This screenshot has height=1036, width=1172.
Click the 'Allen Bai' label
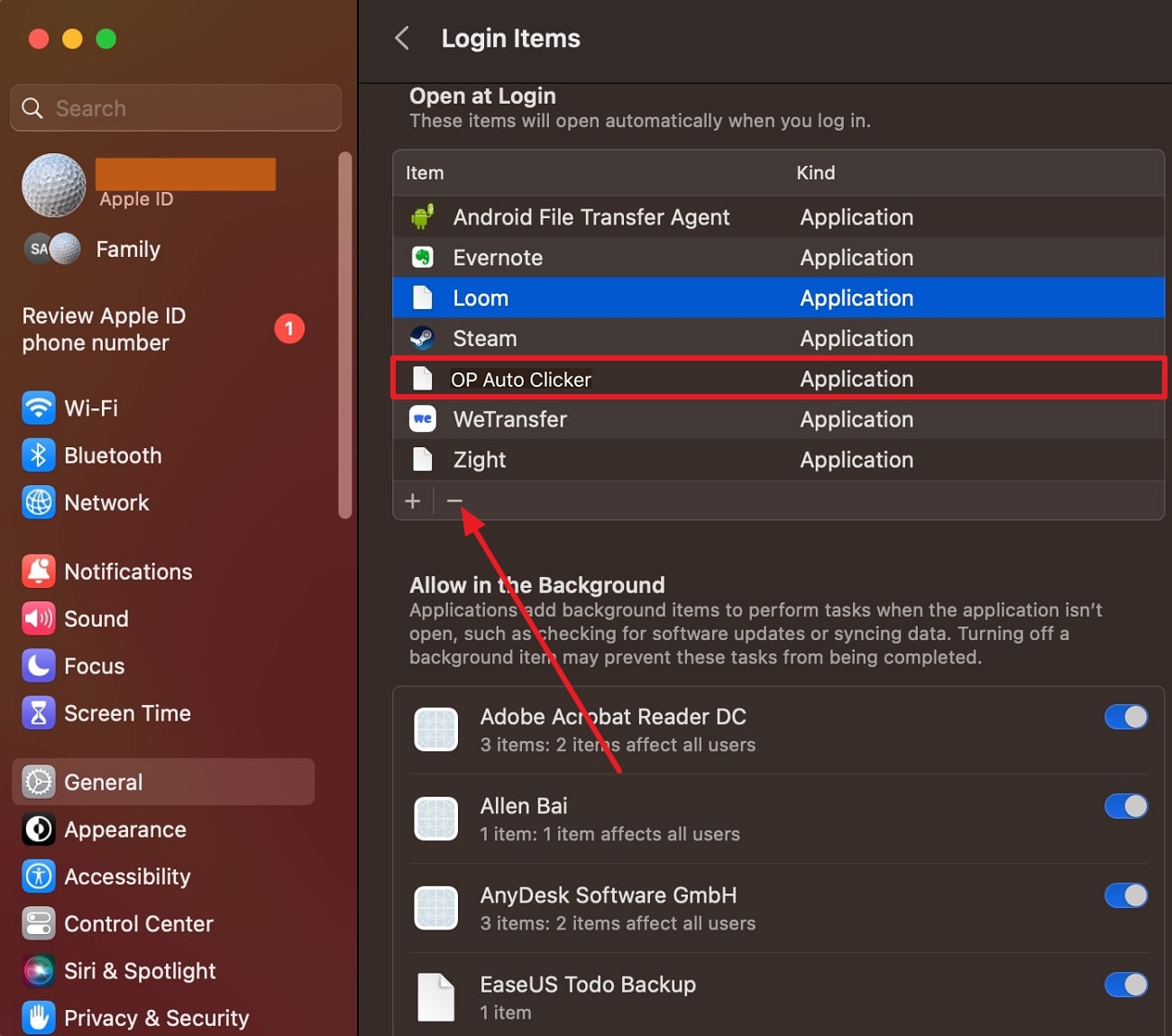(x=524, y=806)
